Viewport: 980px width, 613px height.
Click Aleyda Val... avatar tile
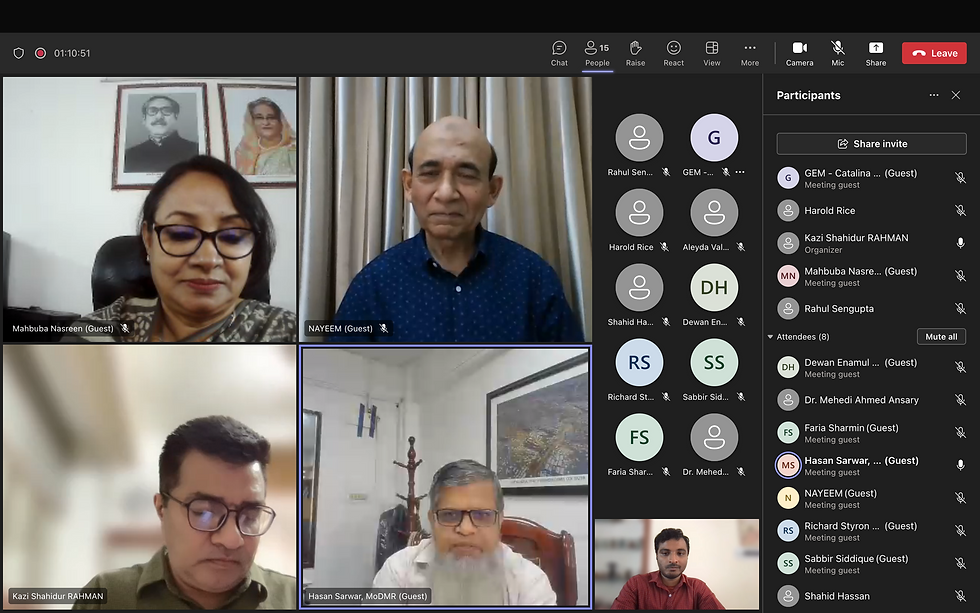[x=714, y=213]
